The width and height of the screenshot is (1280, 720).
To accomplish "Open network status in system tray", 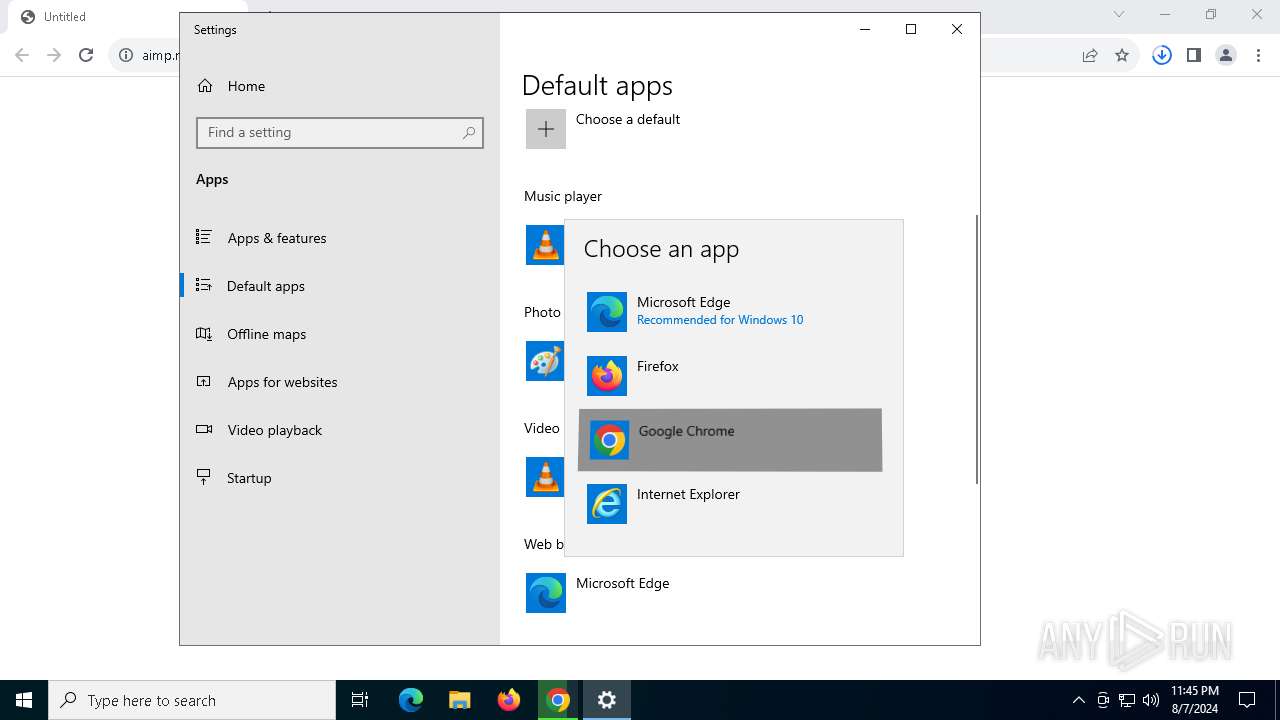I will 1127,700.
